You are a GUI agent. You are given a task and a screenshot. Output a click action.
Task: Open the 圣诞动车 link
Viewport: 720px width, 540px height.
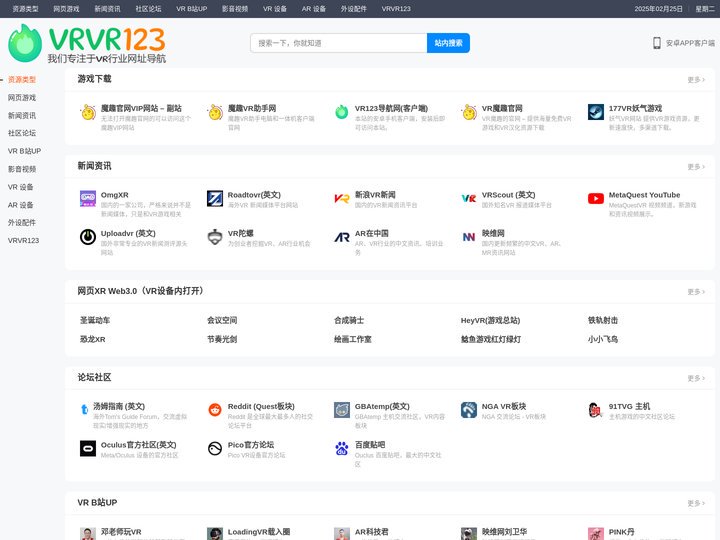(95, 320)
